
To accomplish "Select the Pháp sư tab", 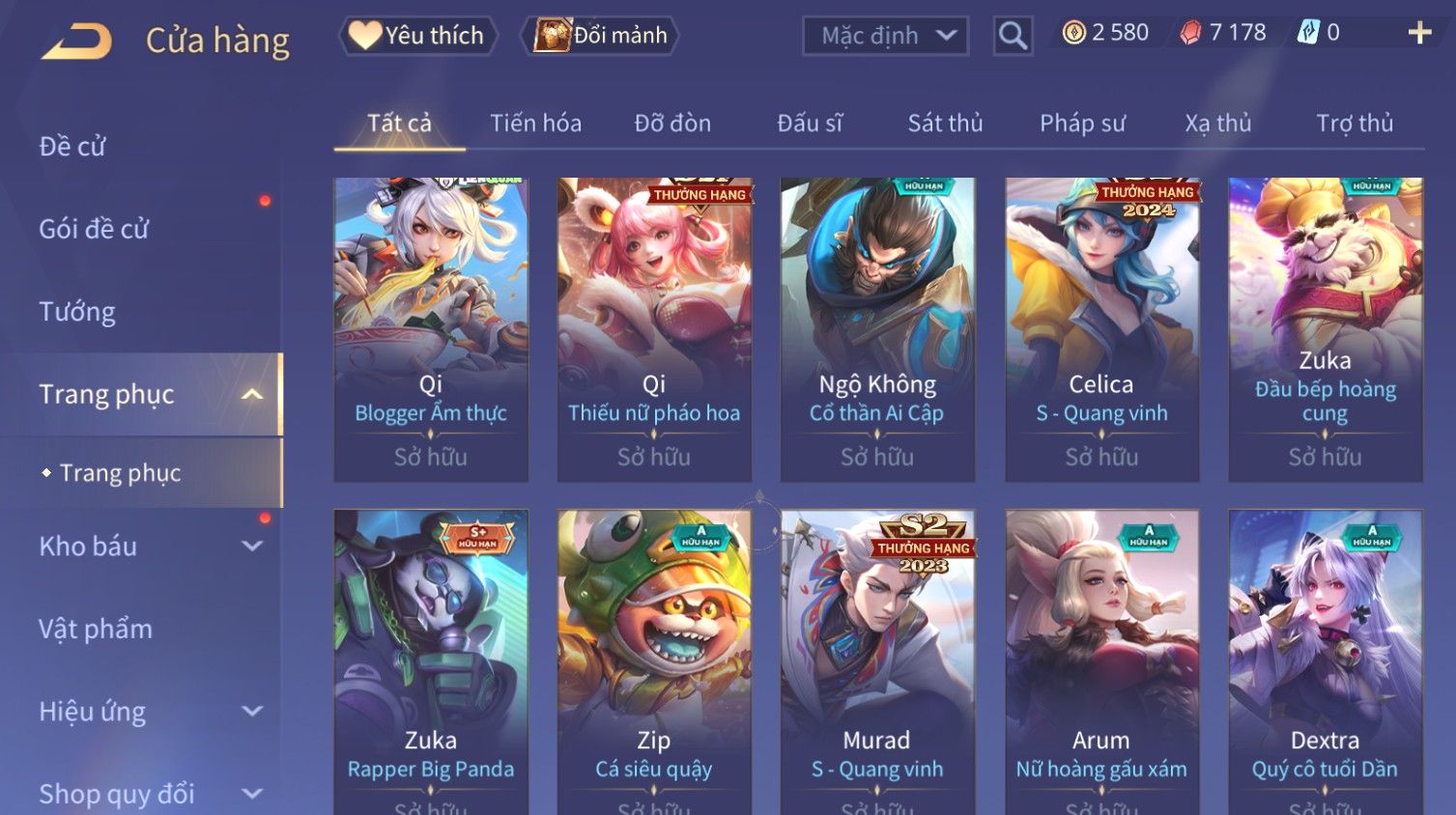I will pyautogui.click(x=1082, y=124).
